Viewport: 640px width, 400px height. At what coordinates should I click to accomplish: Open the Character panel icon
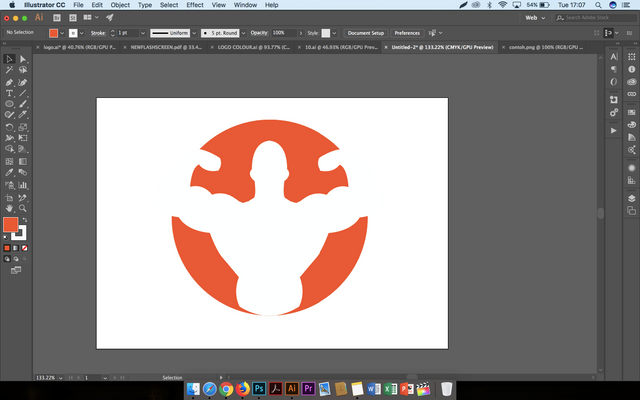[x=614, y=57]
